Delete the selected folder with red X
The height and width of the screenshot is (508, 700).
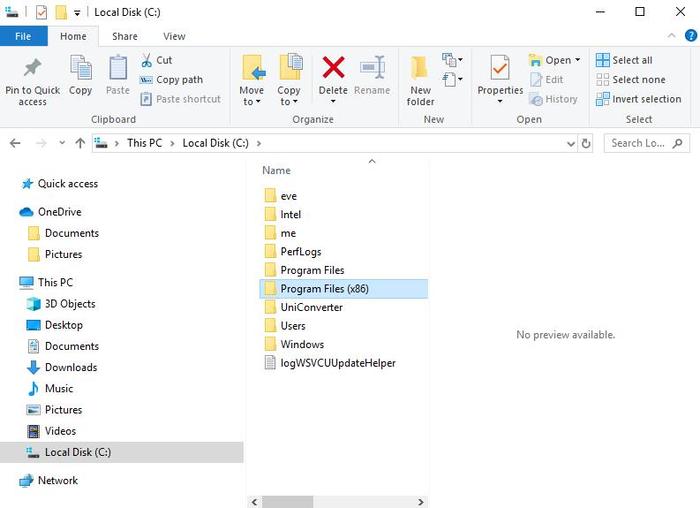pyautogui.click(x=333, y=67)
